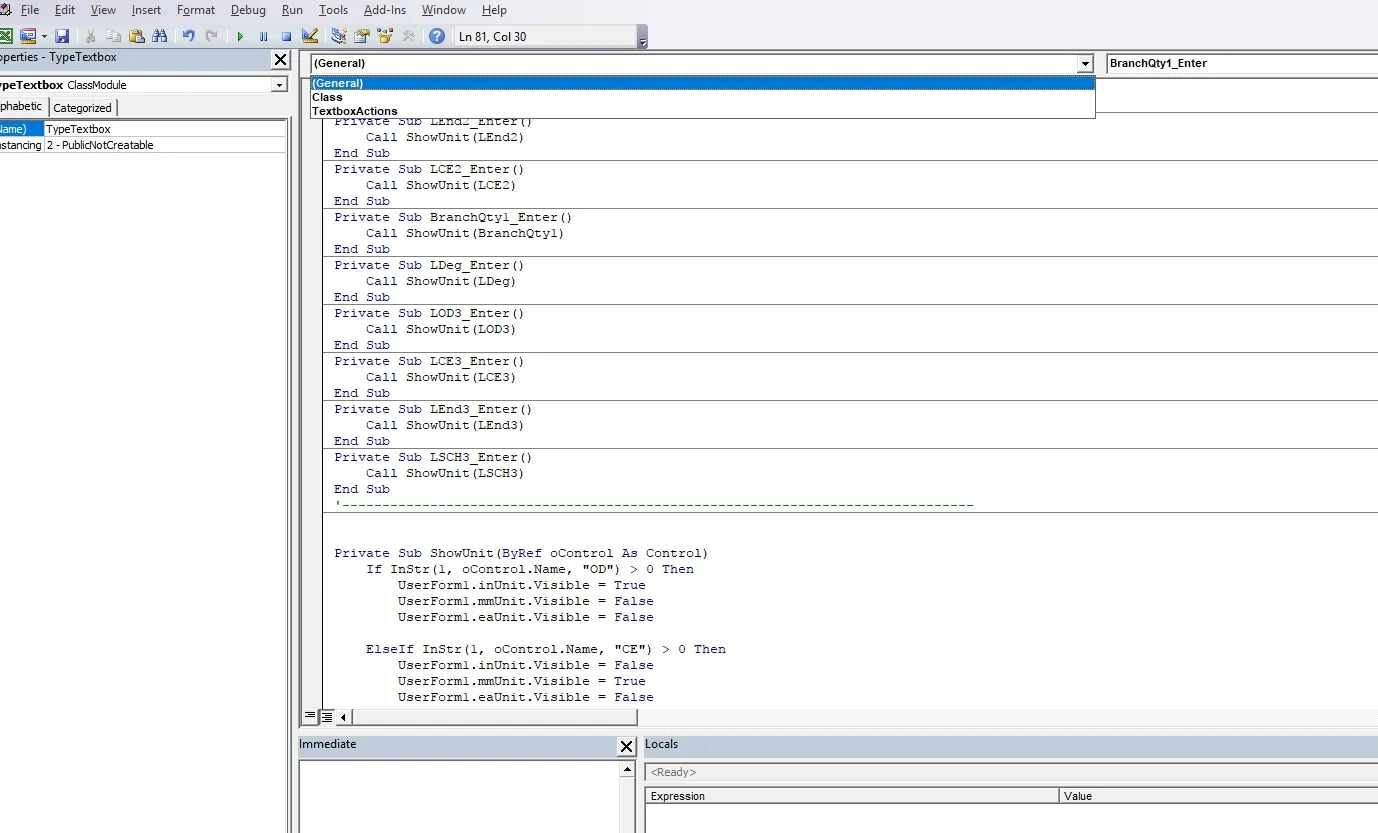Click the Reset stop square icon
1378x833 pixels.
[286, 36]
